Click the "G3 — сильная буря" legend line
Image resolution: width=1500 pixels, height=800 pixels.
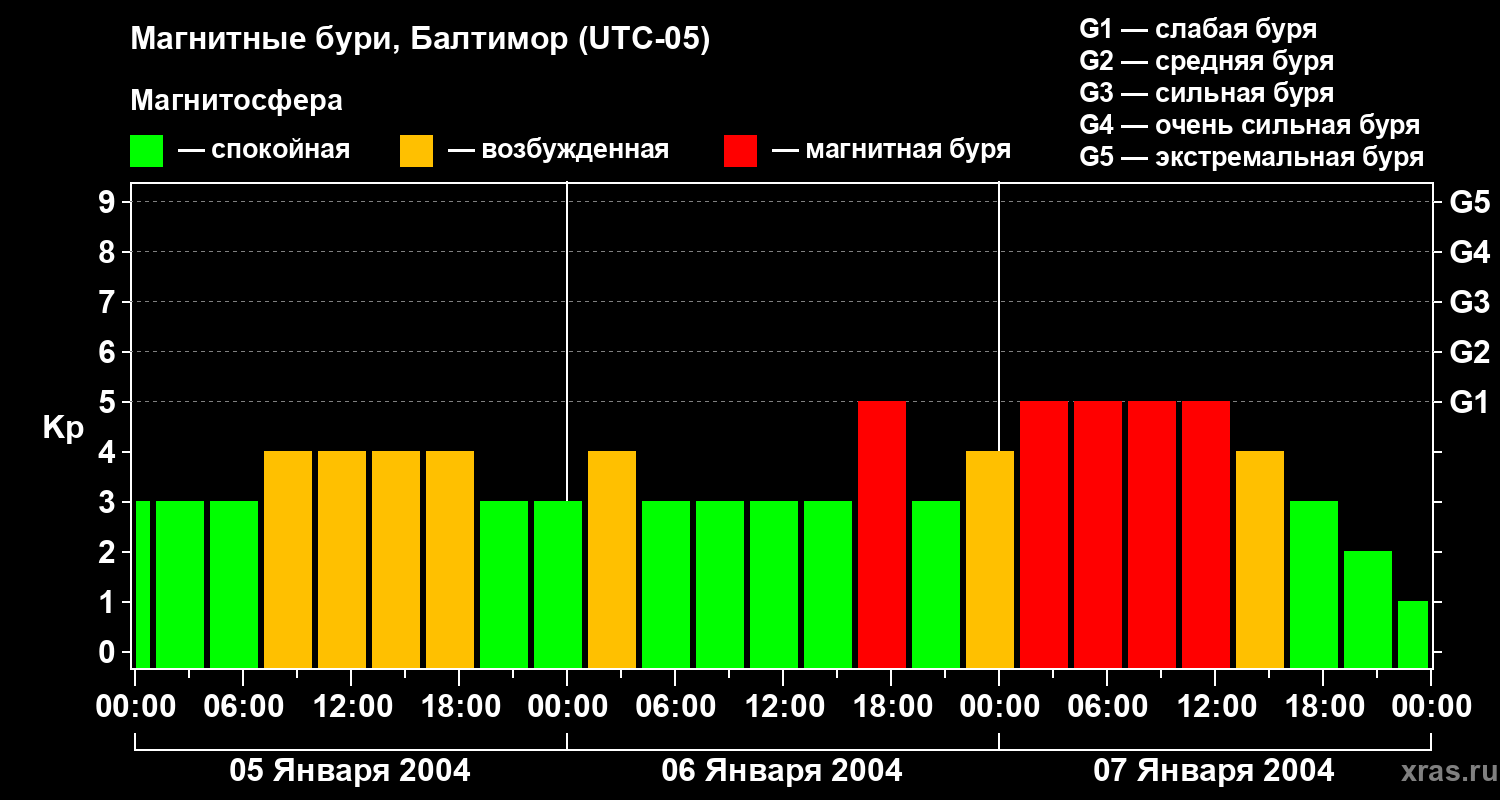1207,93
